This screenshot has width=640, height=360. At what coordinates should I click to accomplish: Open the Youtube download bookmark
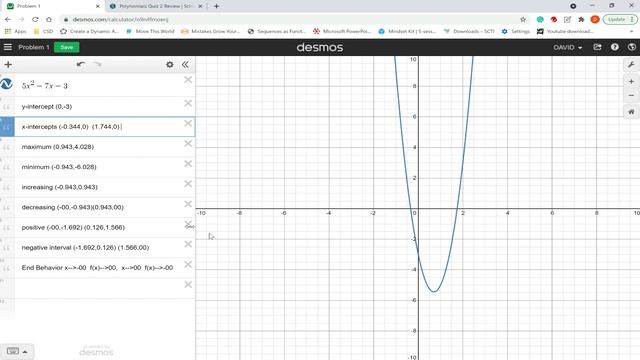coord(565,31)
